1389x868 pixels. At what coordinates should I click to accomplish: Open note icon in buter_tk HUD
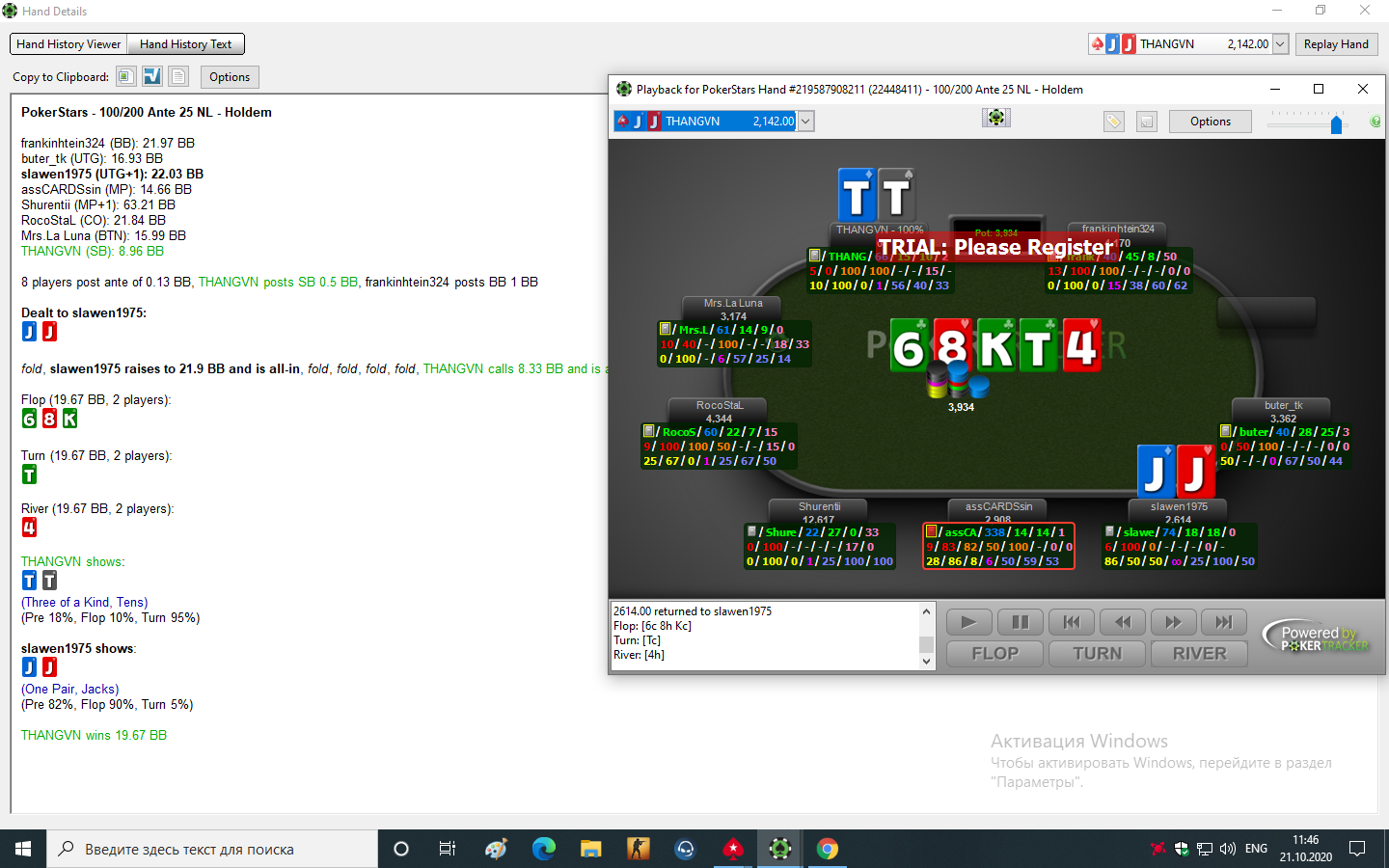[x=1226, y=431]
